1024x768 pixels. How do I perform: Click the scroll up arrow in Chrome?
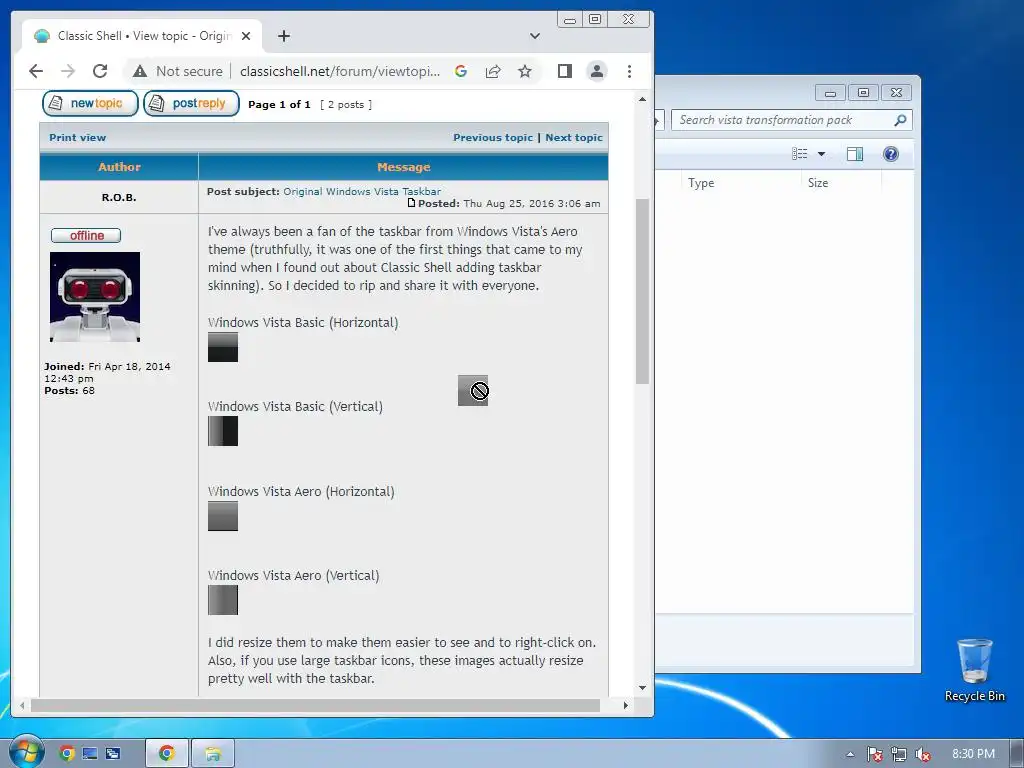point(642,99)
